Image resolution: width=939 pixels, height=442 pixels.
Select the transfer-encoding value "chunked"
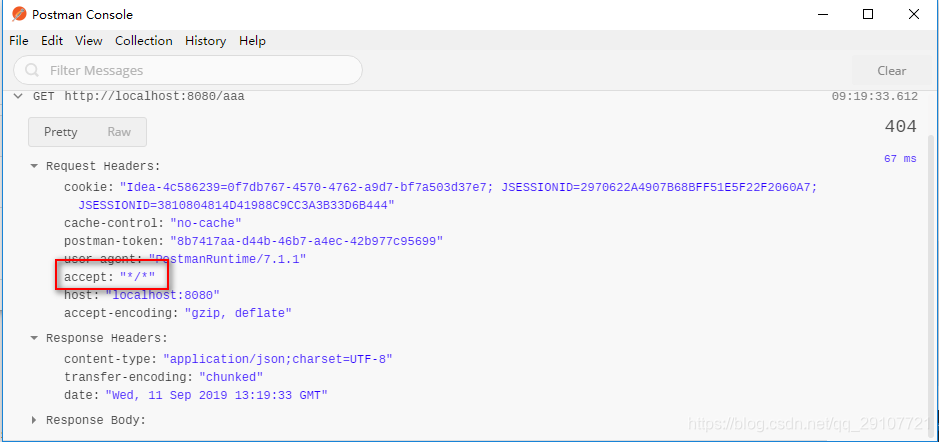pyautogui.click(x=231, y=377)
